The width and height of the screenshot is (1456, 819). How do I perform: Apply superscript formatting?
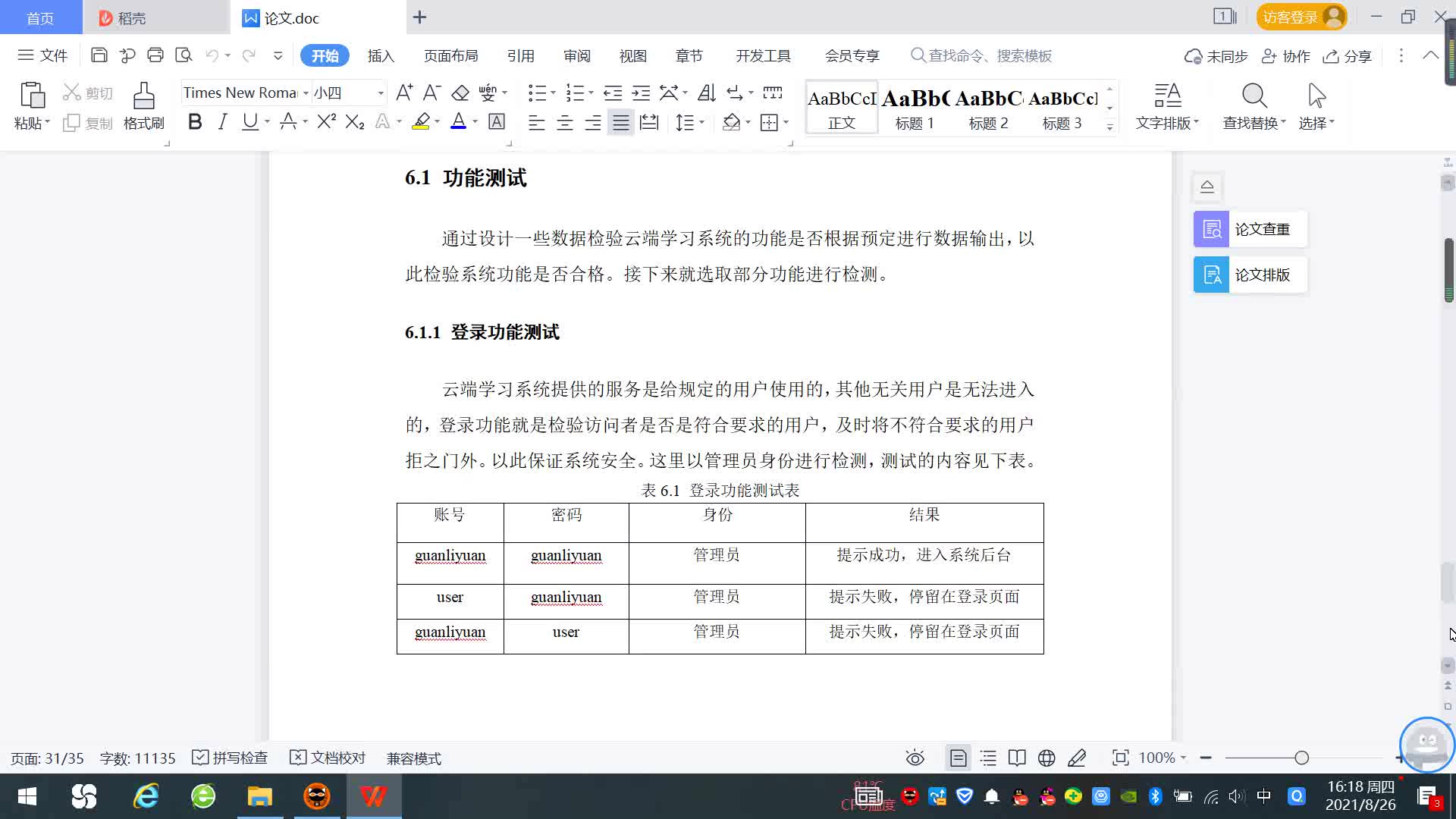[326, 121]
